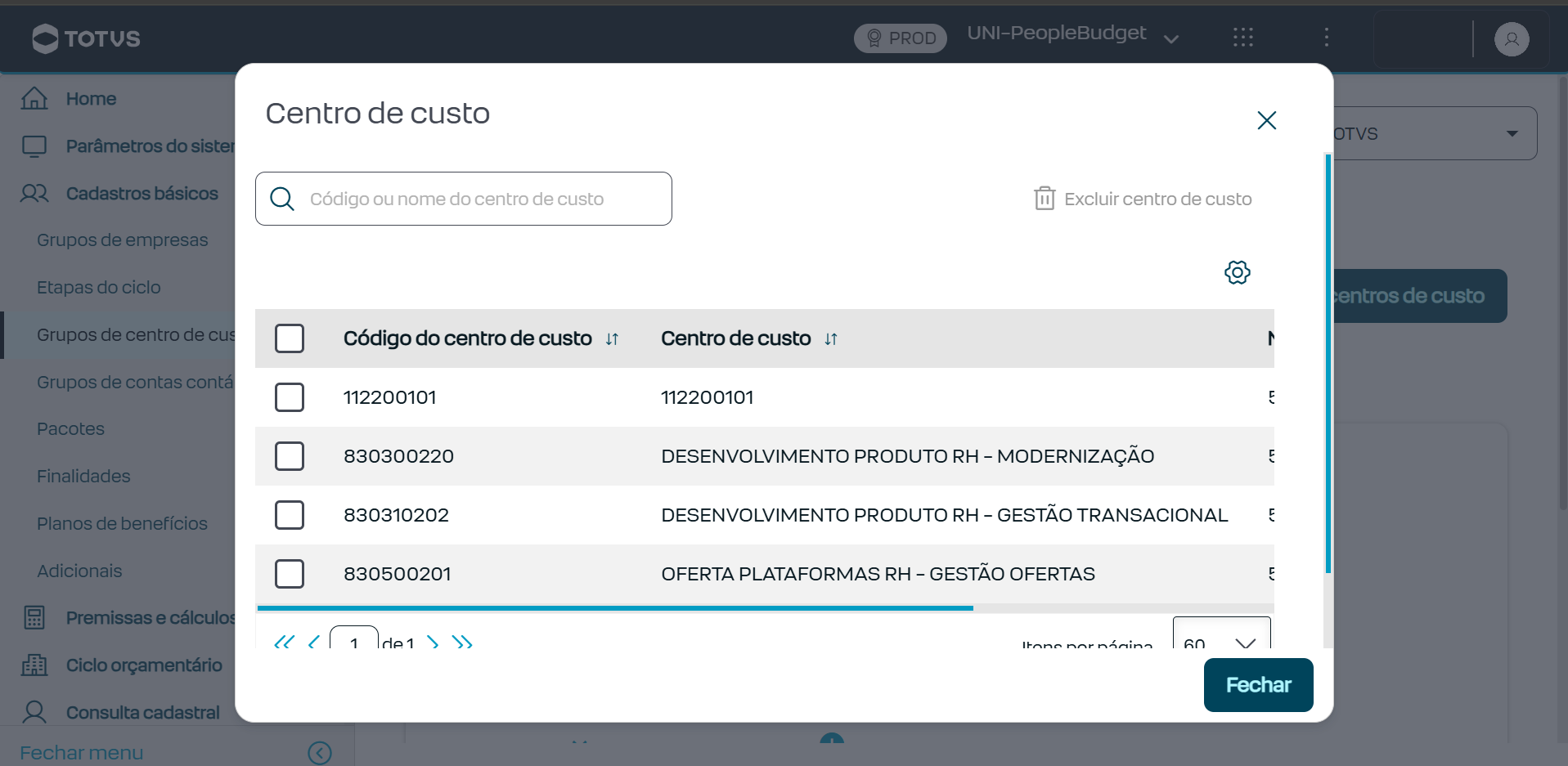Click the TOTVS logo
This screenshot has height=766, width=1568.
click(x=86, y=38)
